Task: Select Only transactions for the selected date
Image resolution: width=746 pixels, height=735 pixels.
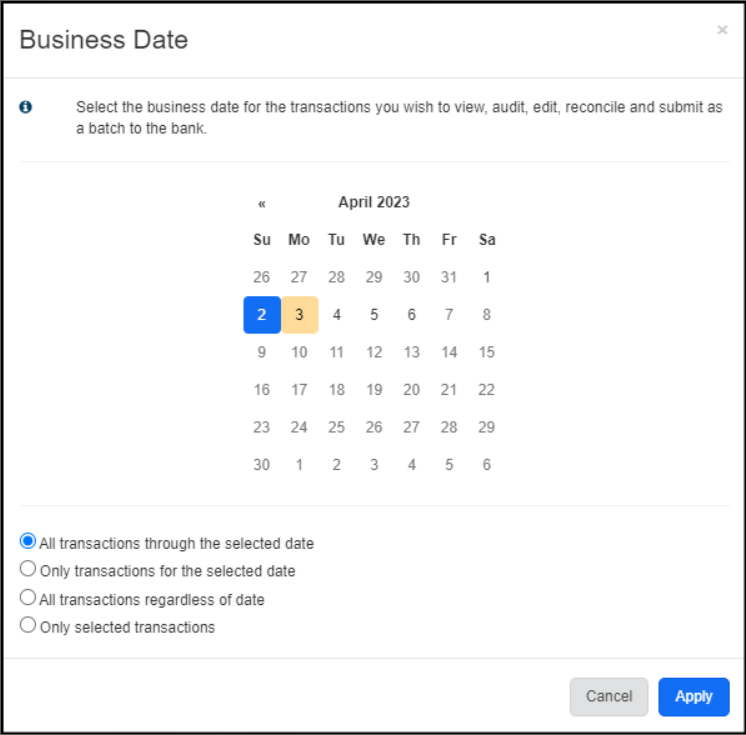Action: pyautogui.click(x=28, y=569)
